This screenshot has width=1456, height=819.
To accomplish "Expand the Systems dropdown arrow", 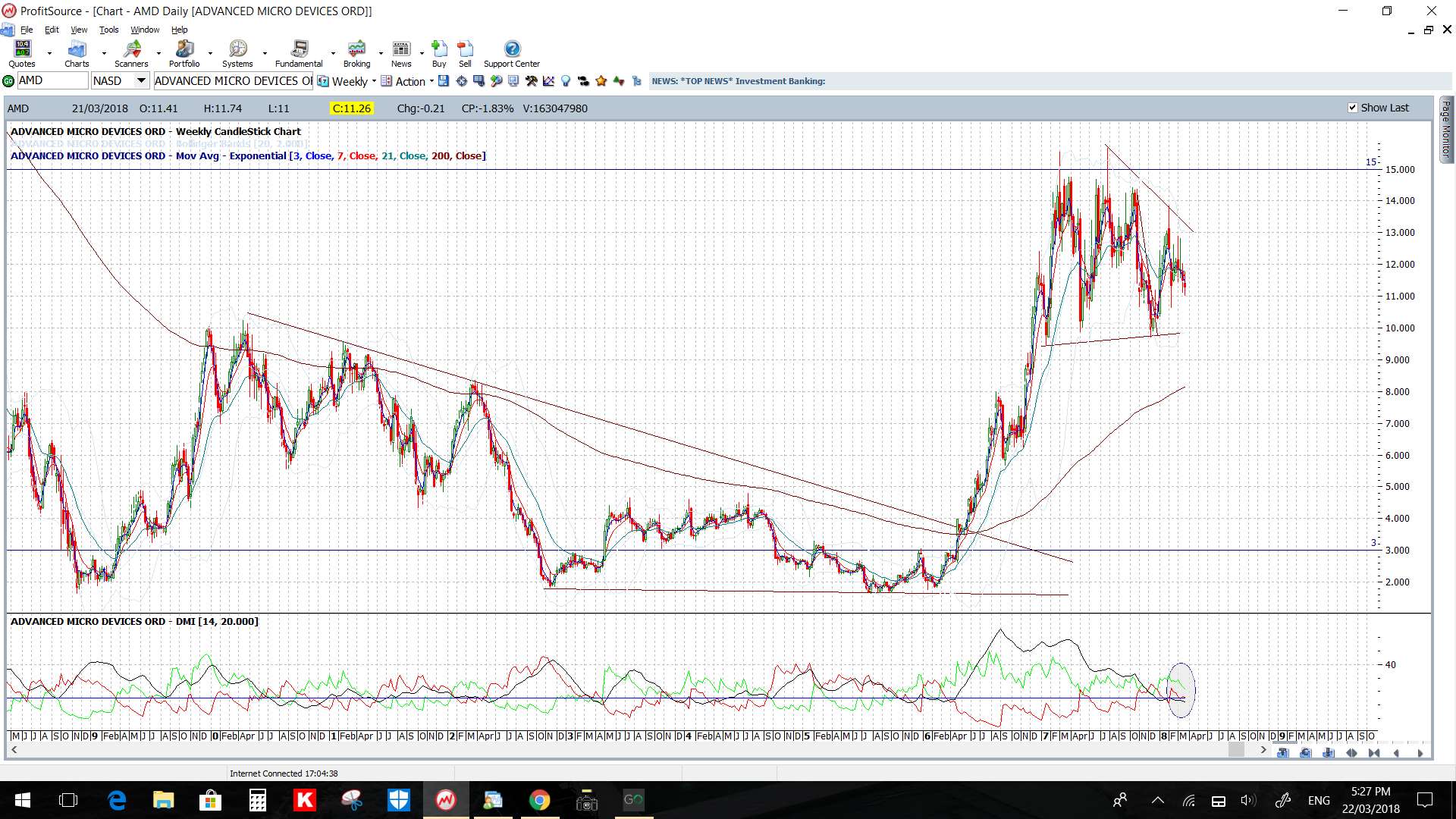I will coord(265,54).
